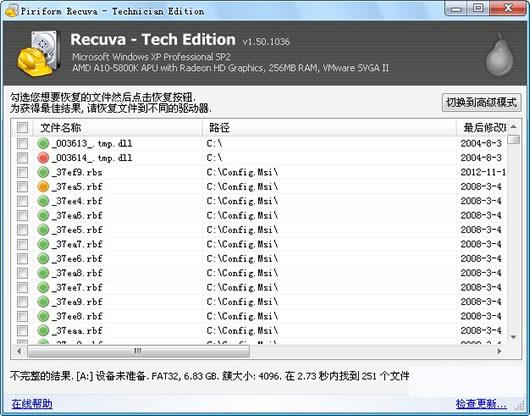
Task: Click the version text v1.50.1036
Action: tap(266, 42)
